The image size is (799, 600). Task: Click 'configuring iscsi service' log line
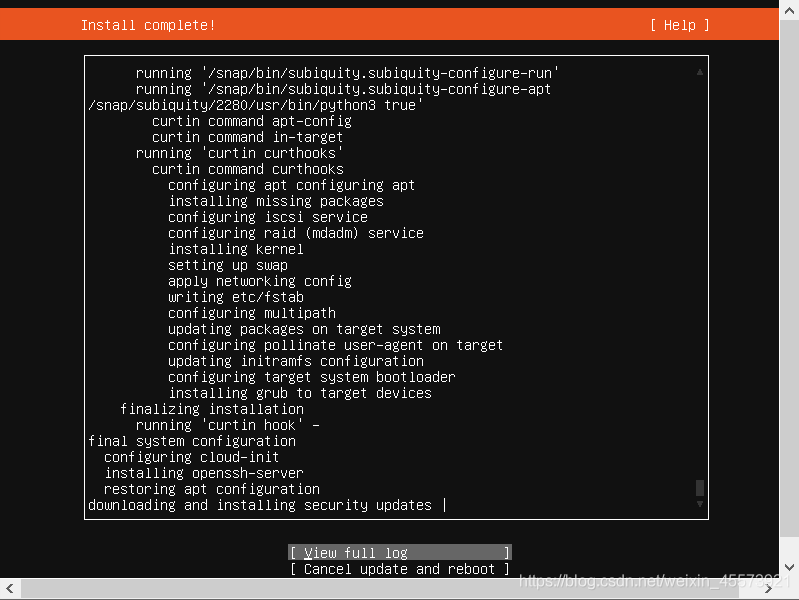(x=268, y=217)
